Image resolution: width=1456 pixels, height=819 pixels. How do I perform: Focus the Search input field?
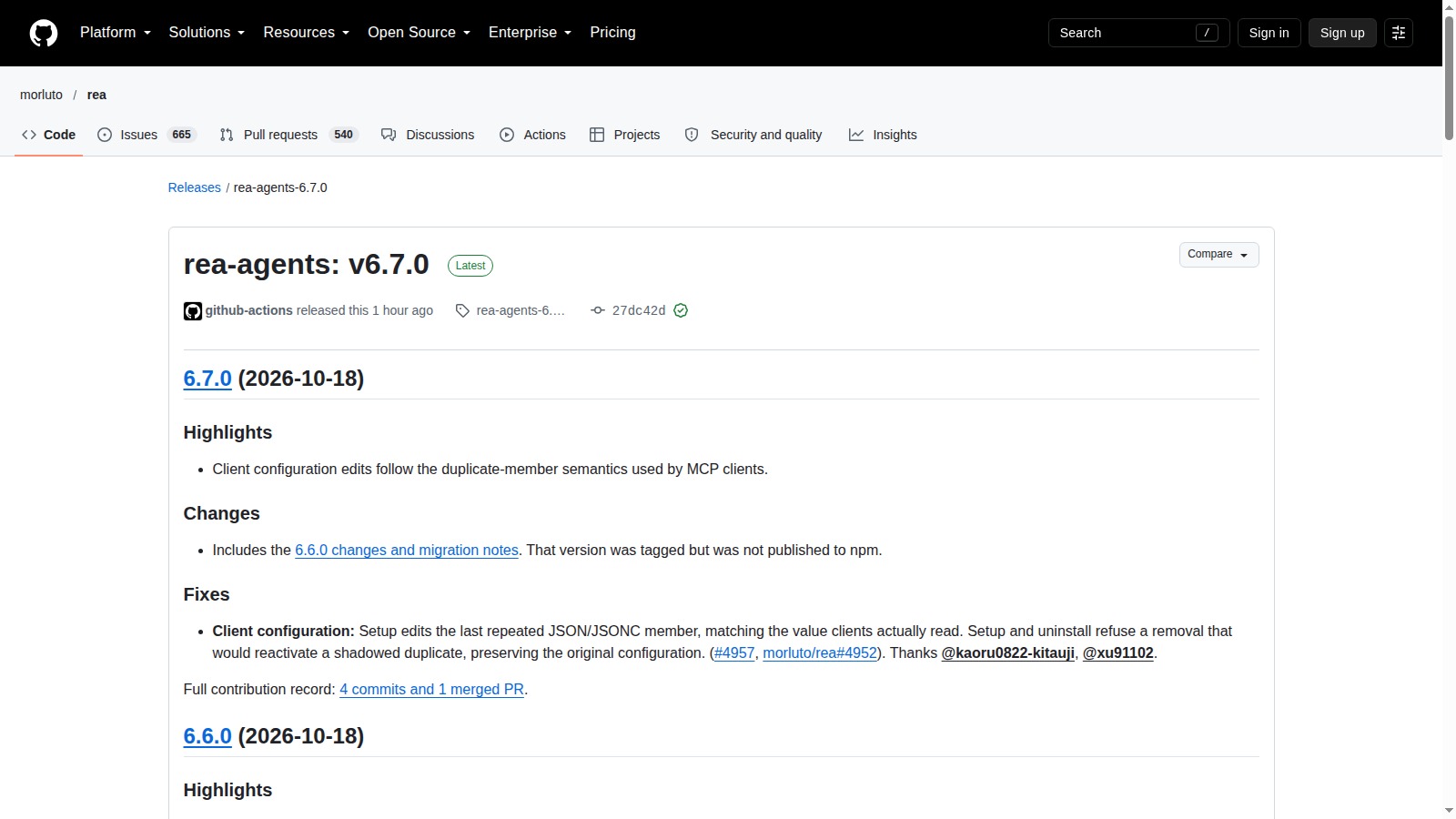click(x=1139, y=33)
